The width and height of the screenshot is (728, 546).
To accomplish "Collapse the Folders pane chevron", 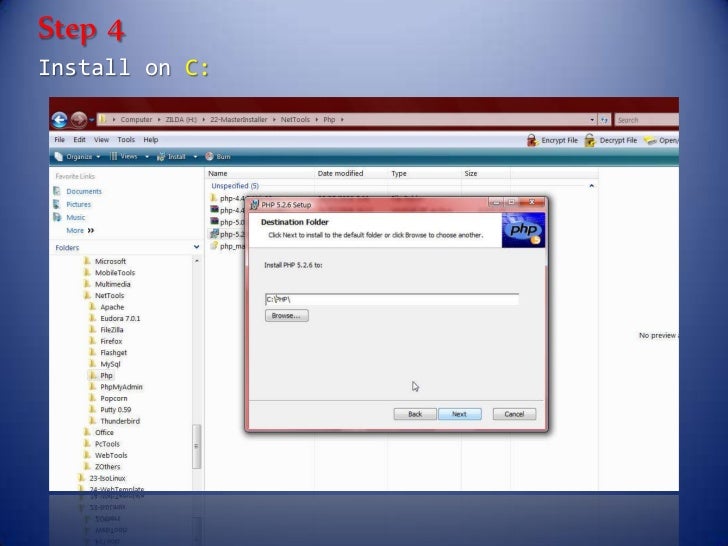I will coord(196,247).
